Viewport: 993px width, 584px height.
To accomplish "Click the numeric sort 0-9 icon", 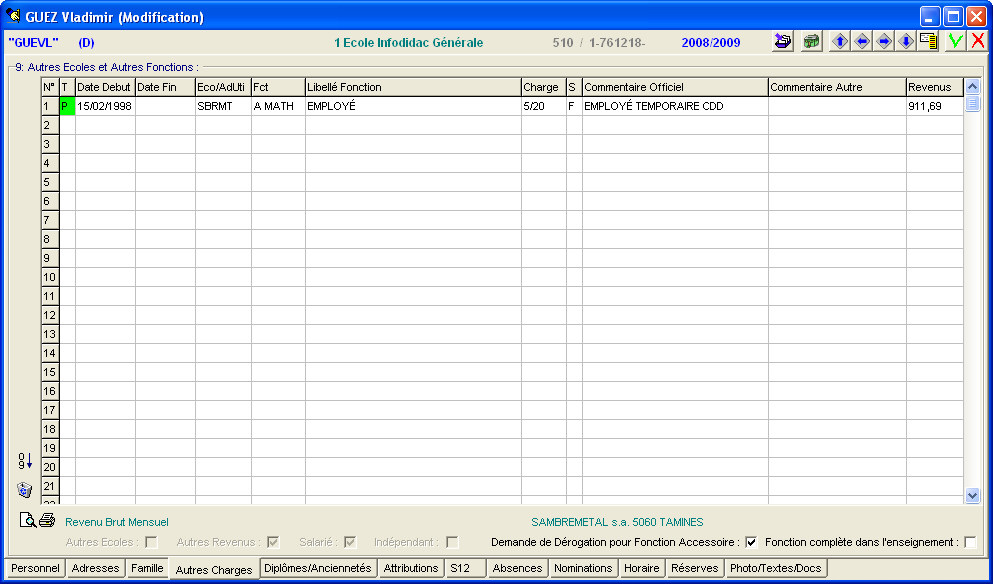I will [x=25, y=461].
